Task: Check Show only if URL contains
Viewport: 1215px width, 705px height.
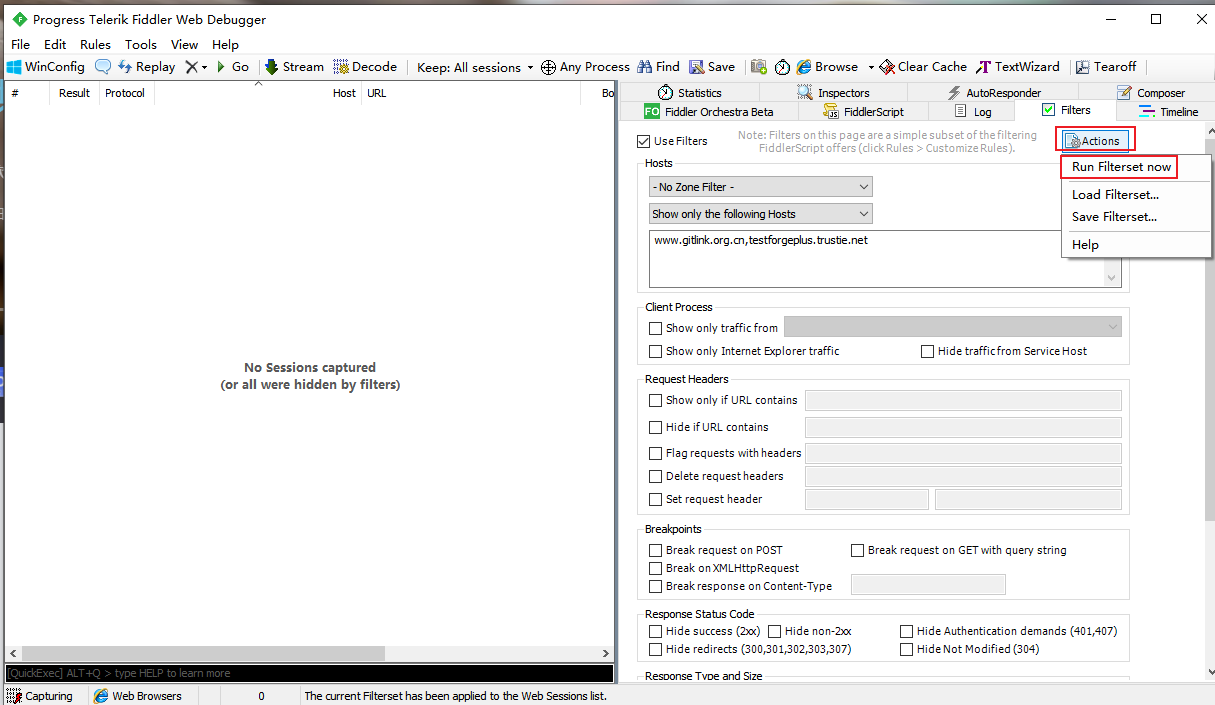Action: coord(656,400)
